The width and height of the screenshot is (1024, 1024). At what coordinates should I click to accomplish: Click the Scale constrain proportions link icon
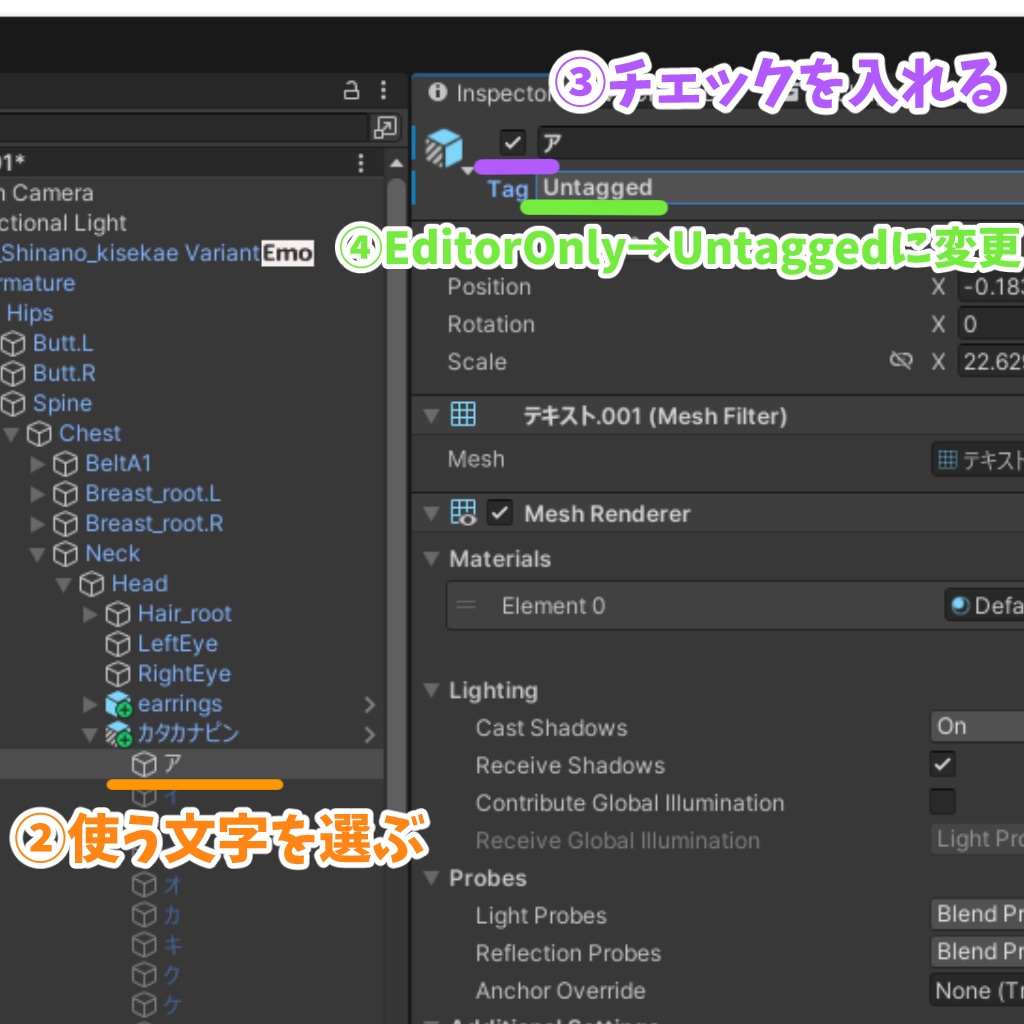point(901,360)
